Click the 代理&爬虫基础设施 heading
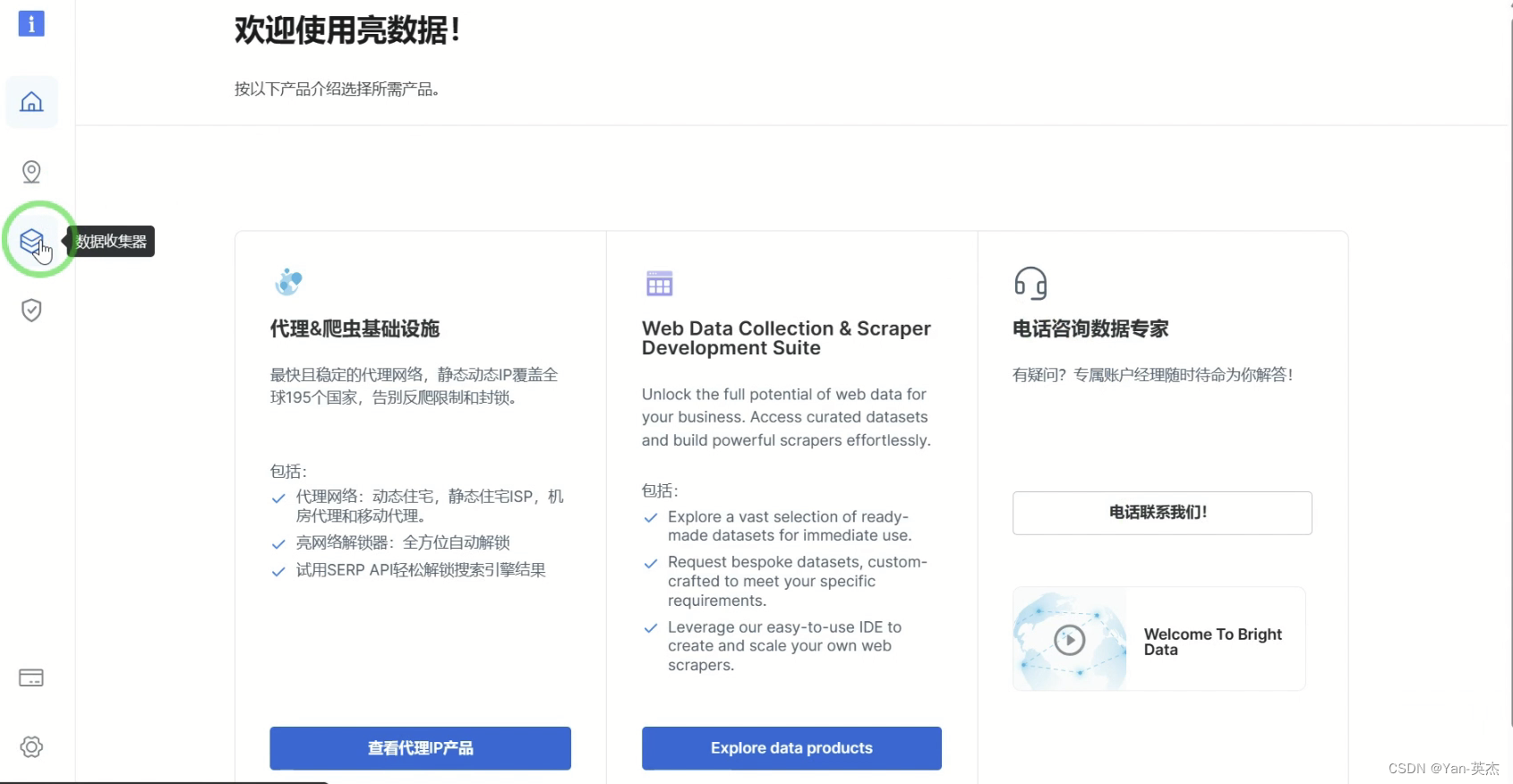Screen dimensions: 1513x784 (x=355, y=328)
